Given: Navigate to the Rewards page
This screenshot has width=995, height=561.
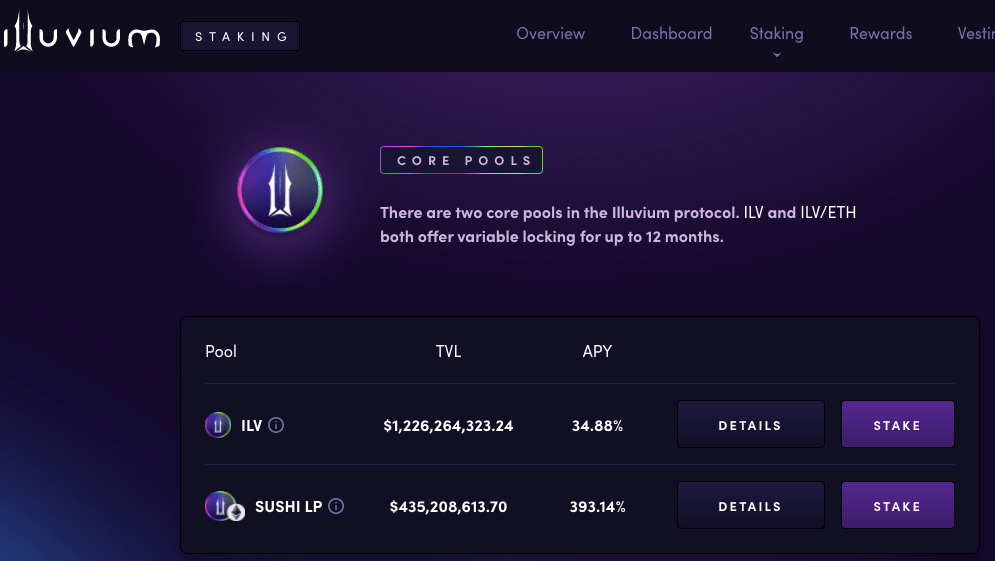Looking at the screenshot, I should coord(880,34).
